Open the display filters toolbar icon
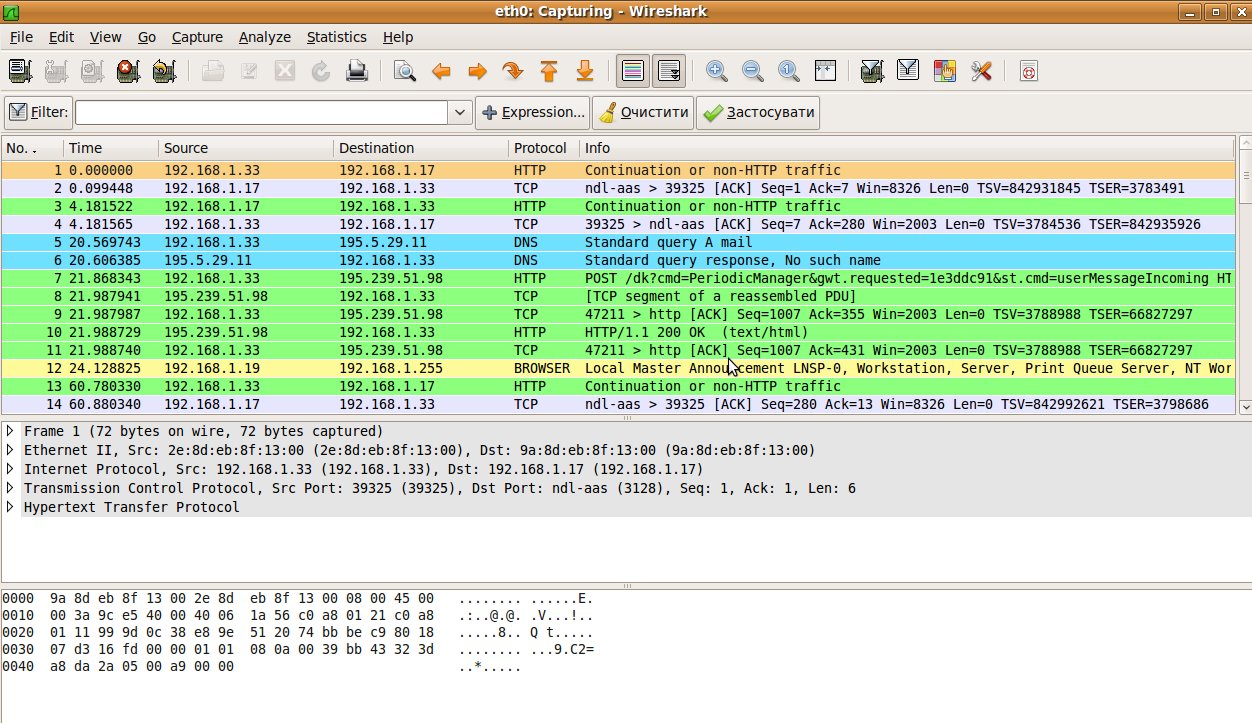 (908, 71)
